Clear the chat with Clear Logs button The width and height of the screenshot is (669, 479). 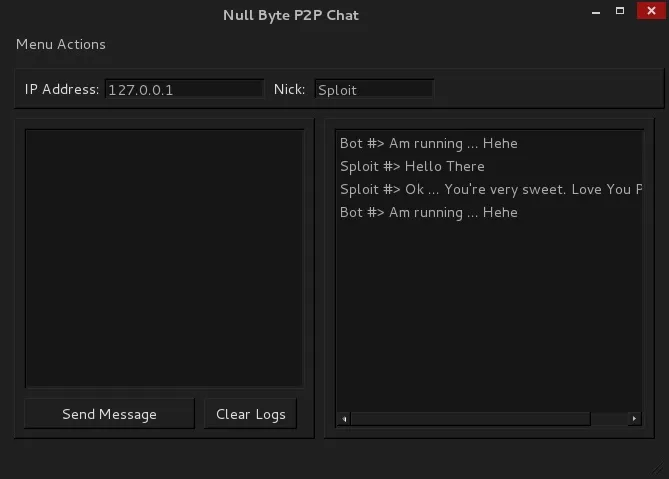pyautogui.click(x=250, y=414)
